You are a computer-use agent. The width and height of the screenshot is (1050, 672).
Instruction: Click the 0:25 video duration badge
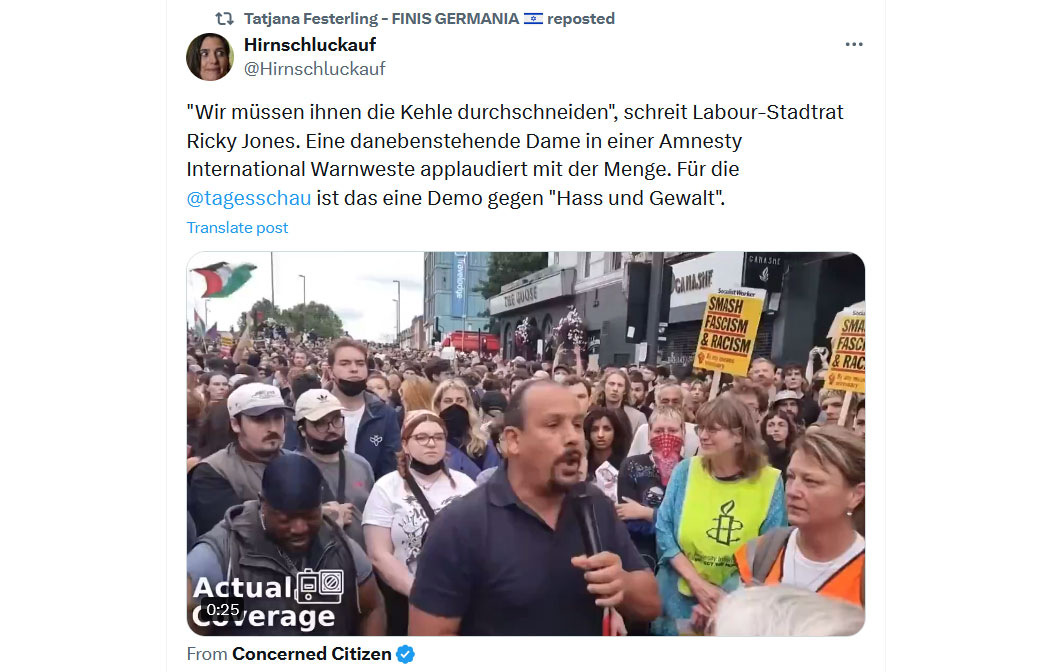point(223,610)
